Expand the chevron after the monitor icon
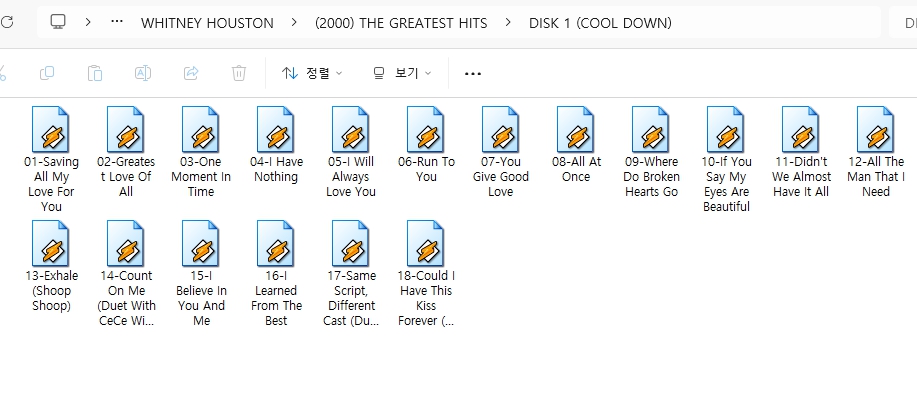This screenshot has height=415, width=917. [89, 22]
